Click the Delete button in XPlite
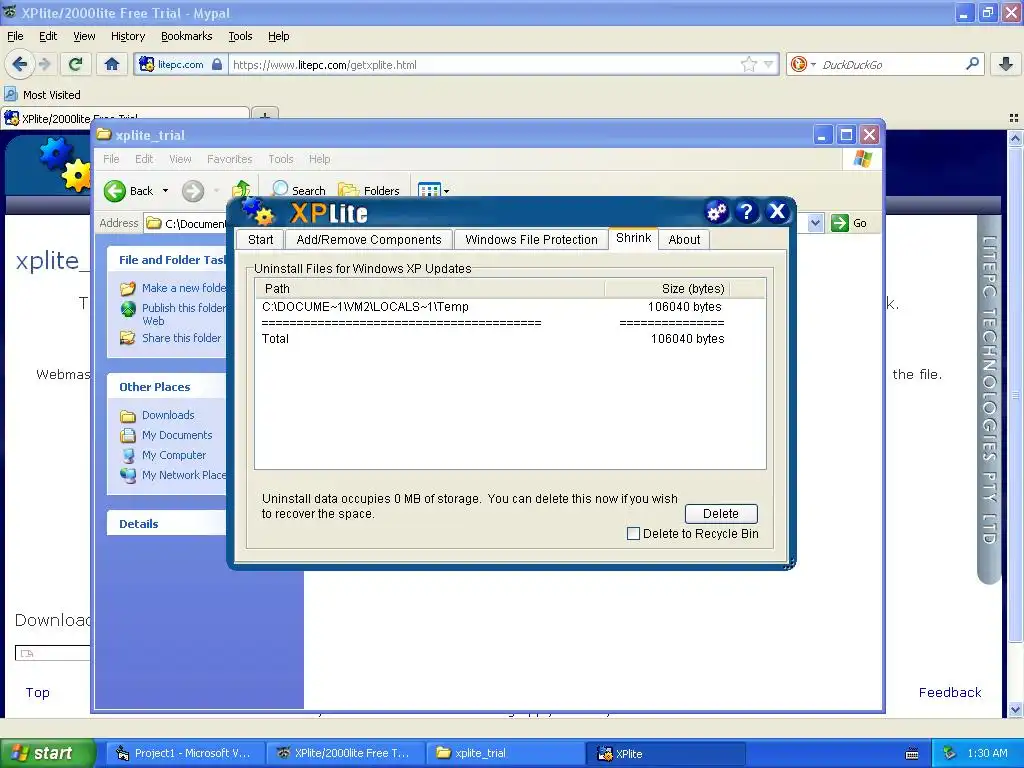The height and width of the screenshot is (768, 1024). [721, 514]
